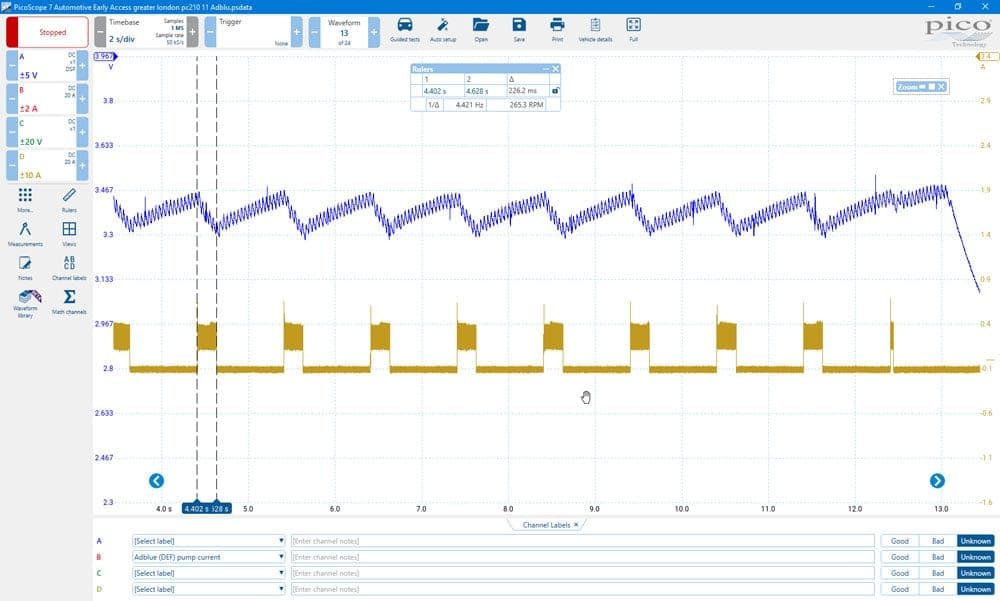Expand channel D label dropdown
Viewport: 1000px width, 601px height.
209,589
